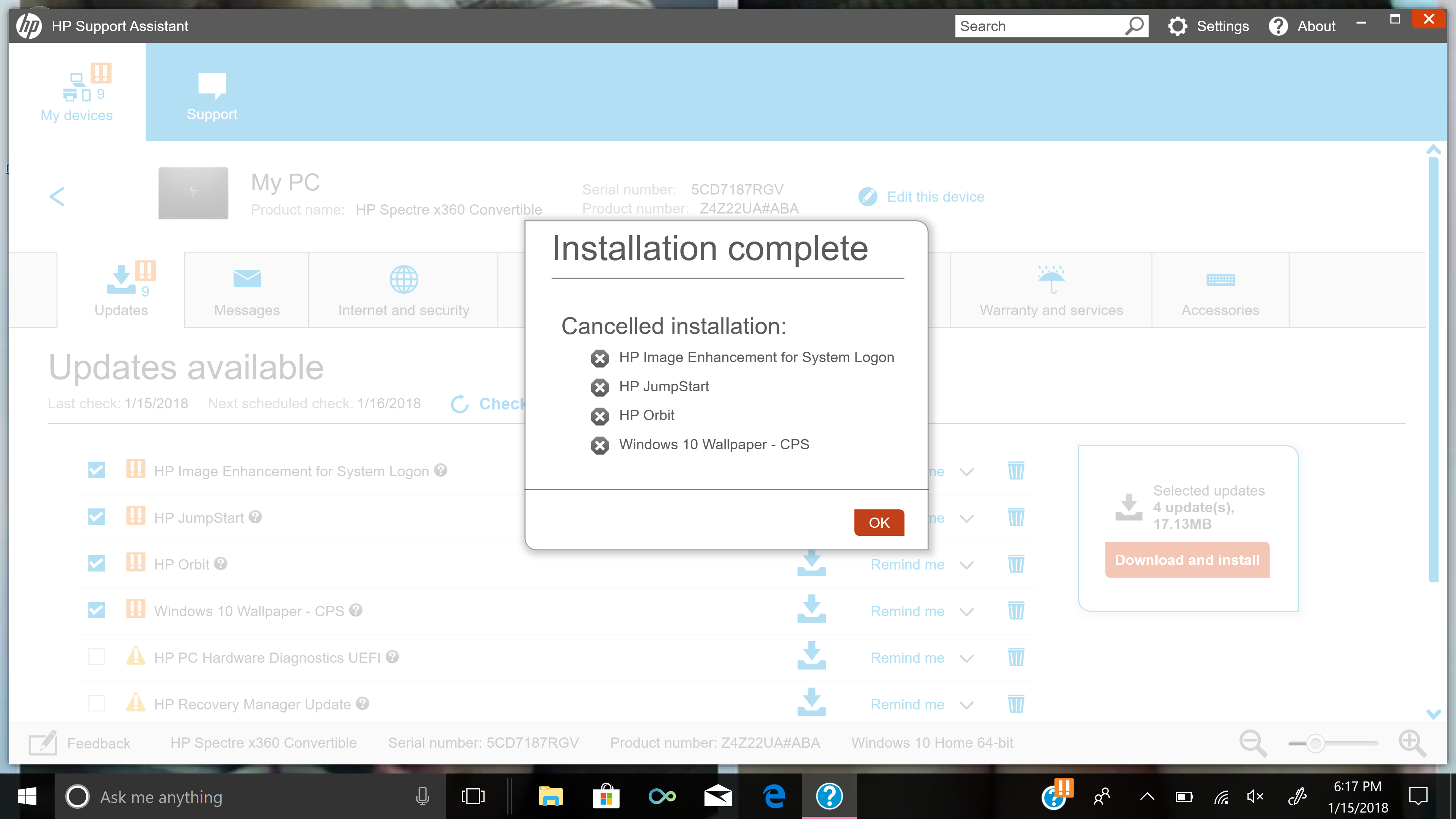Switch to the Support tab
Viewport: 1456px width, 819px height.
(212, 96)
